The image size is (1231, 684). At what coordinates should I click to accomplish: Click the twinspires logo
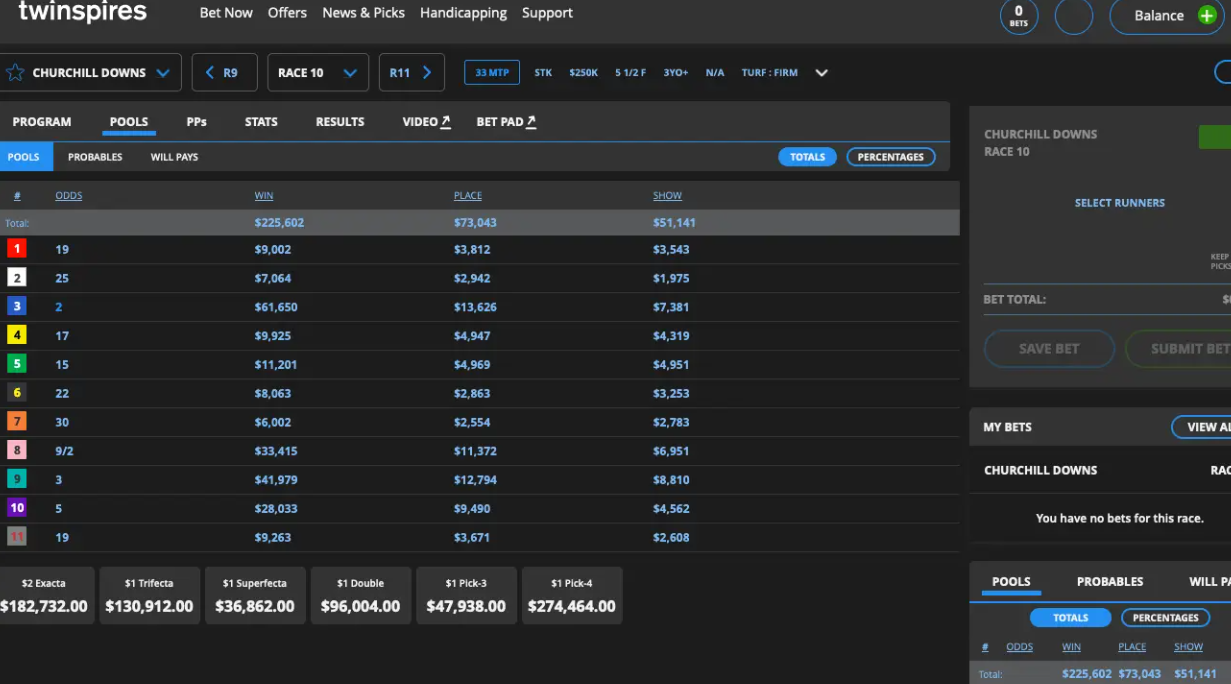[82, 12]
